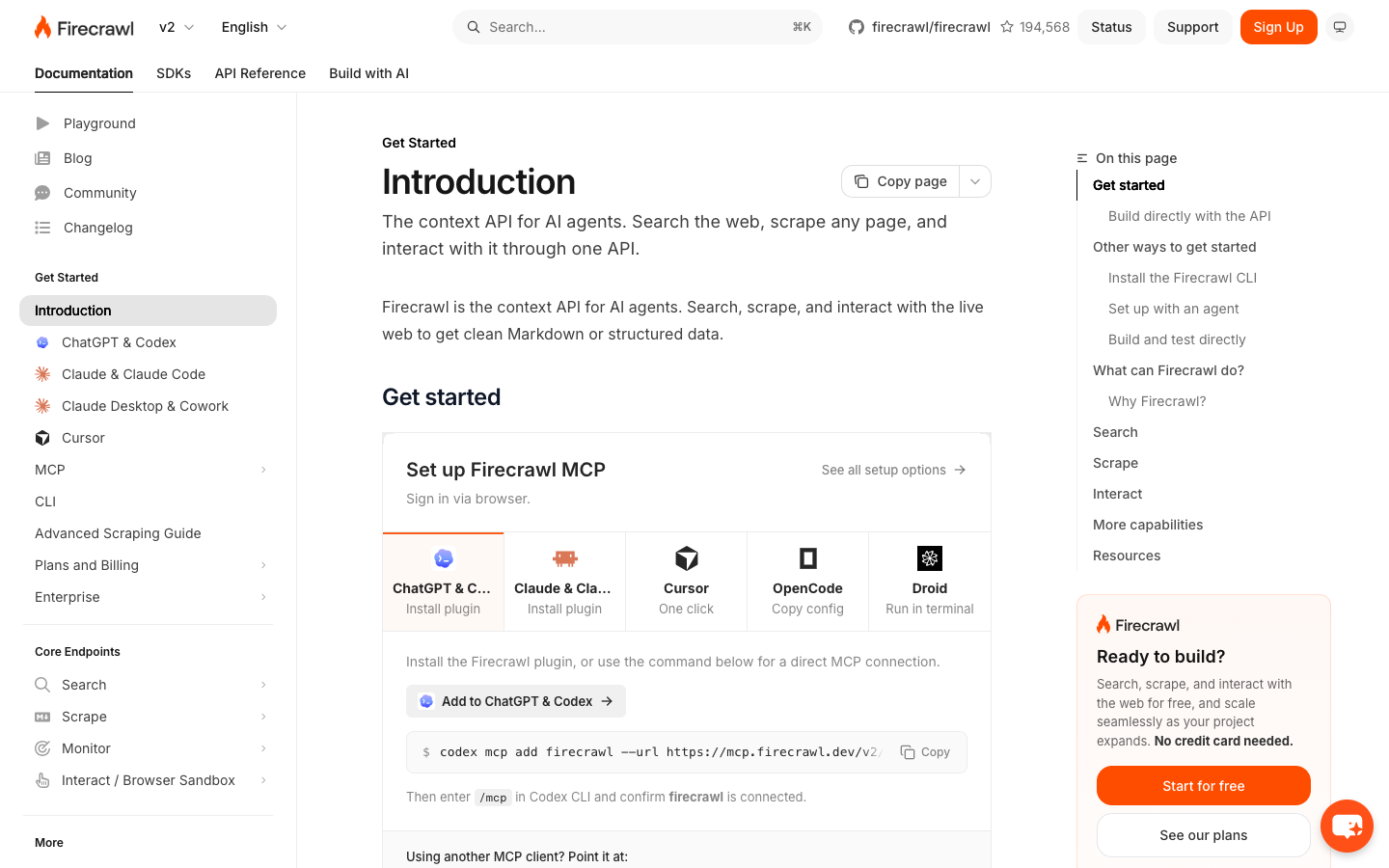Click See all setup options link
This screenshot has width=1389, height=868.
[893, 470]
